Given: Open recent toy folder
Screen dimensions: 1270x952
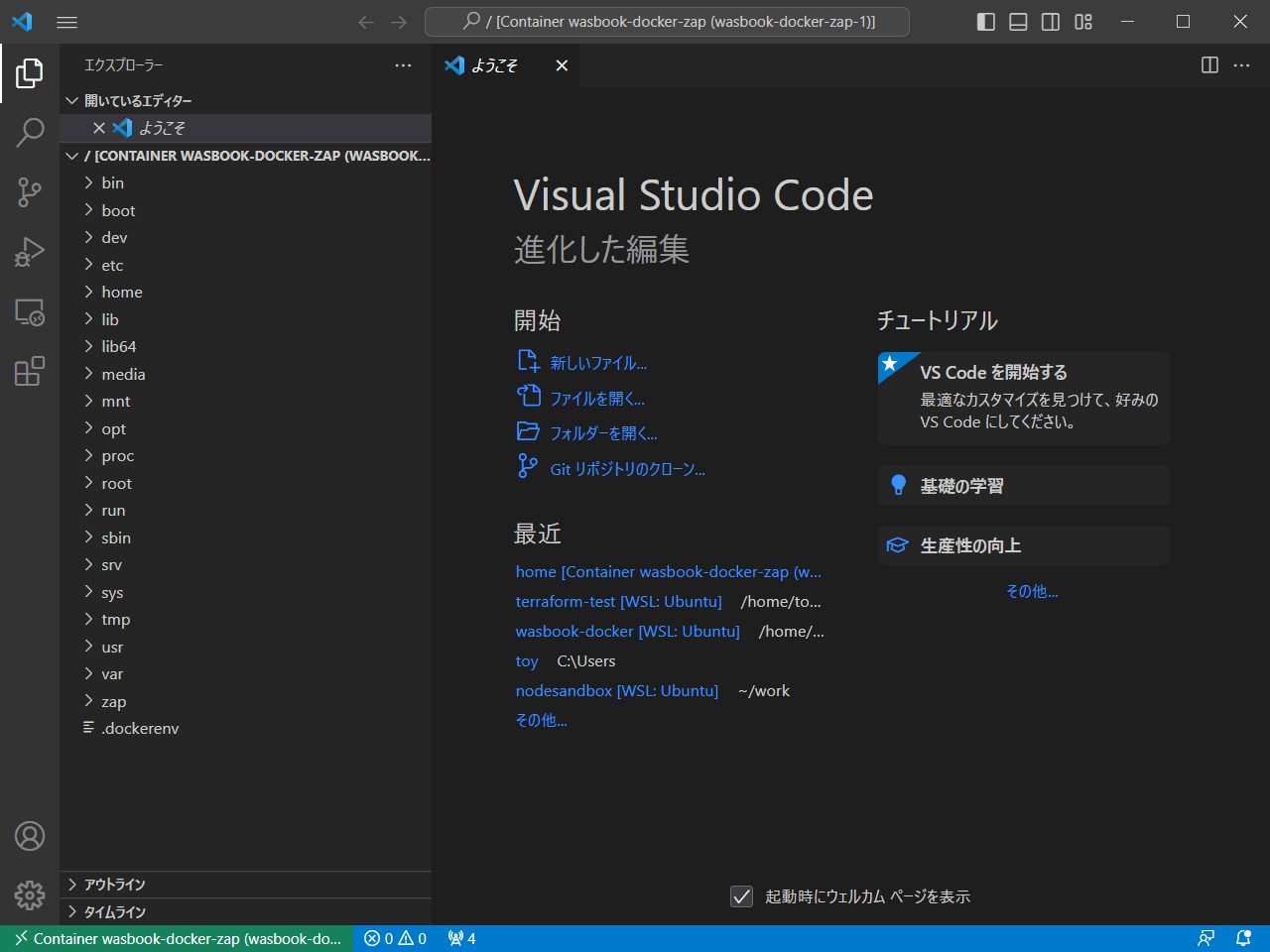Looking at the screenshot, I should click(527, 661).
